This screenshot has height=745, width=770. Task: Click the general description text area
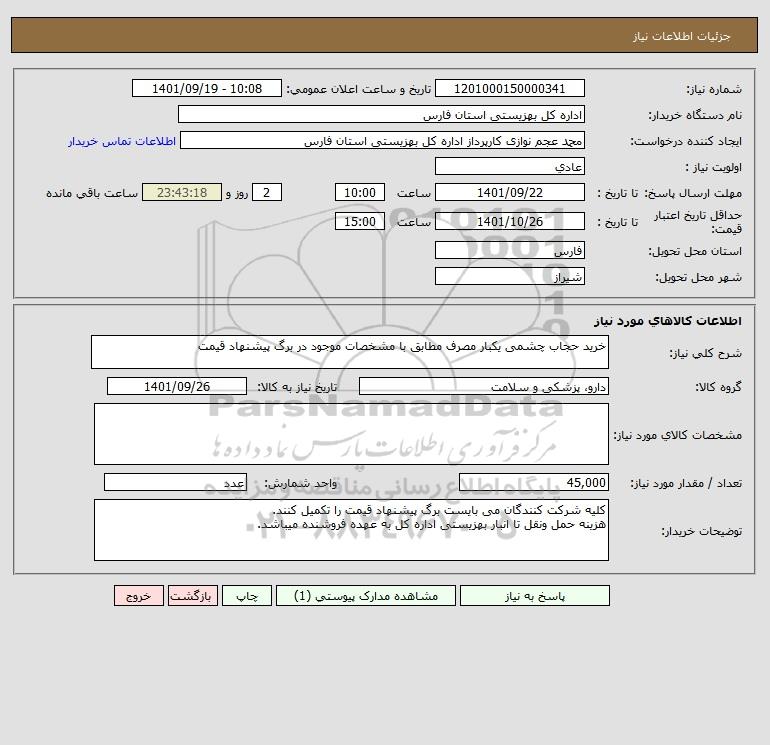click(350, 352)
